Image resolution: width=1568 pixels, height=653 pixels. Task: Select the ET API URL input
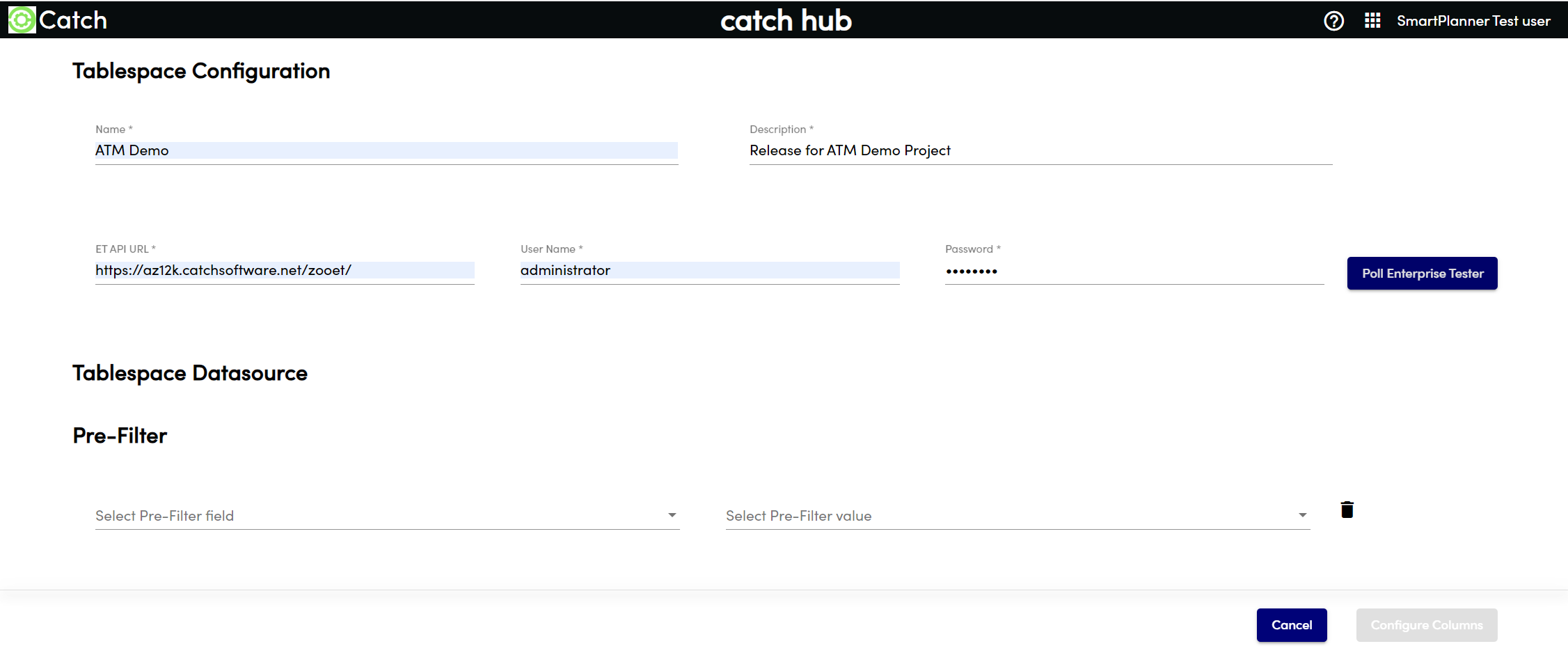(285, 270)
